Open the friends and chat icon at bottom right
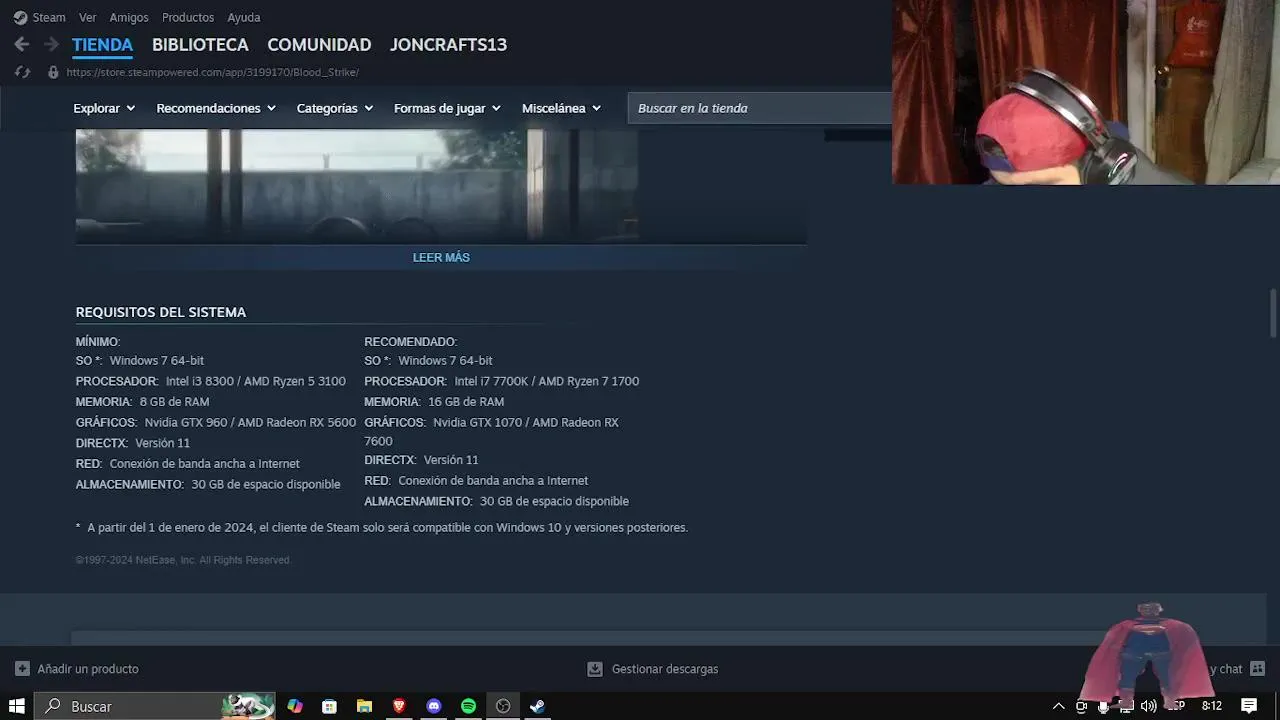The image size is (1280, 720). click(1258, 669)
